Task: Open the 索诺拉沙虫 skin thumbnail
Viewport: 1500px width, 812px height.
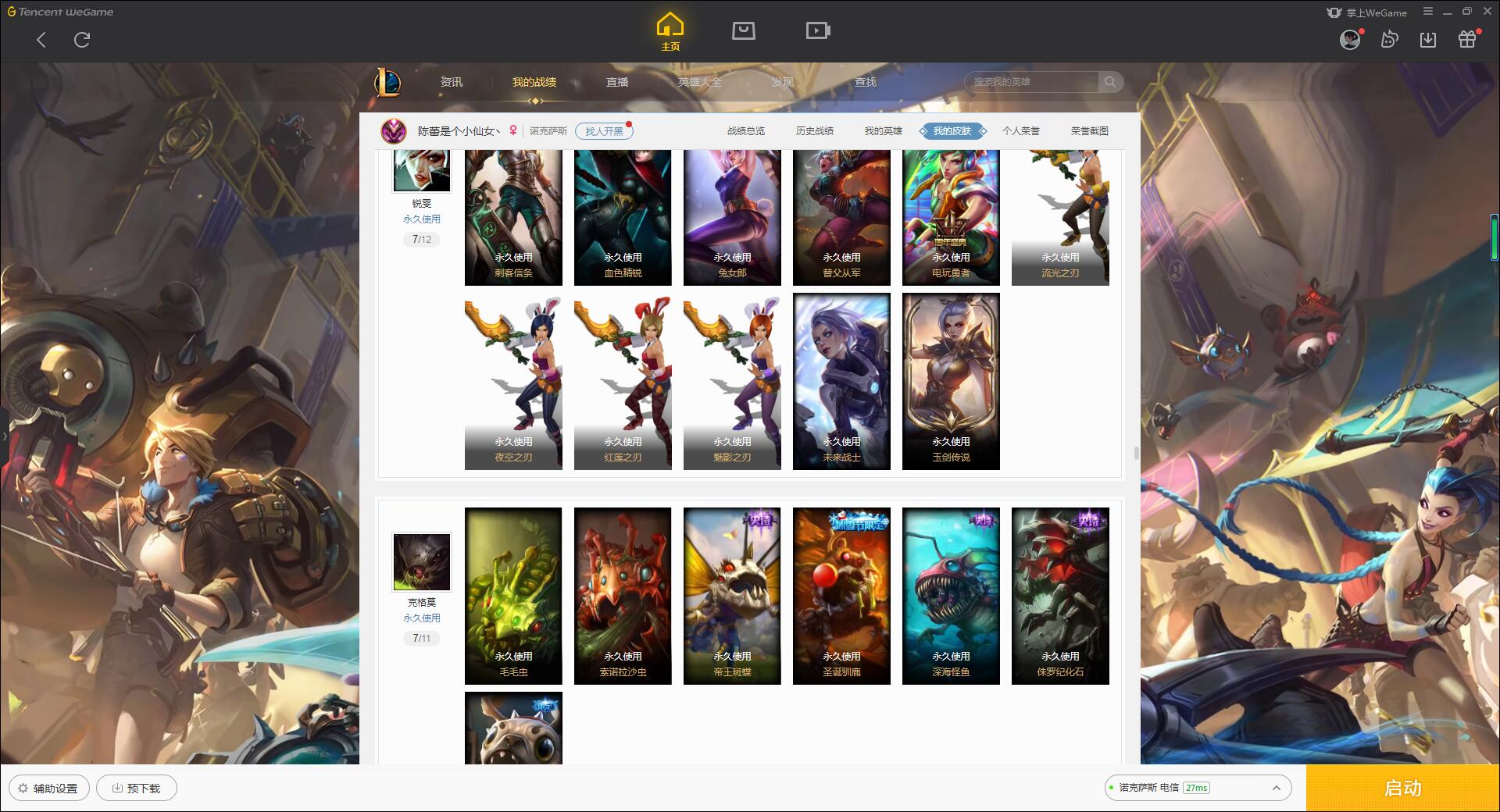Action: [623, 597]
